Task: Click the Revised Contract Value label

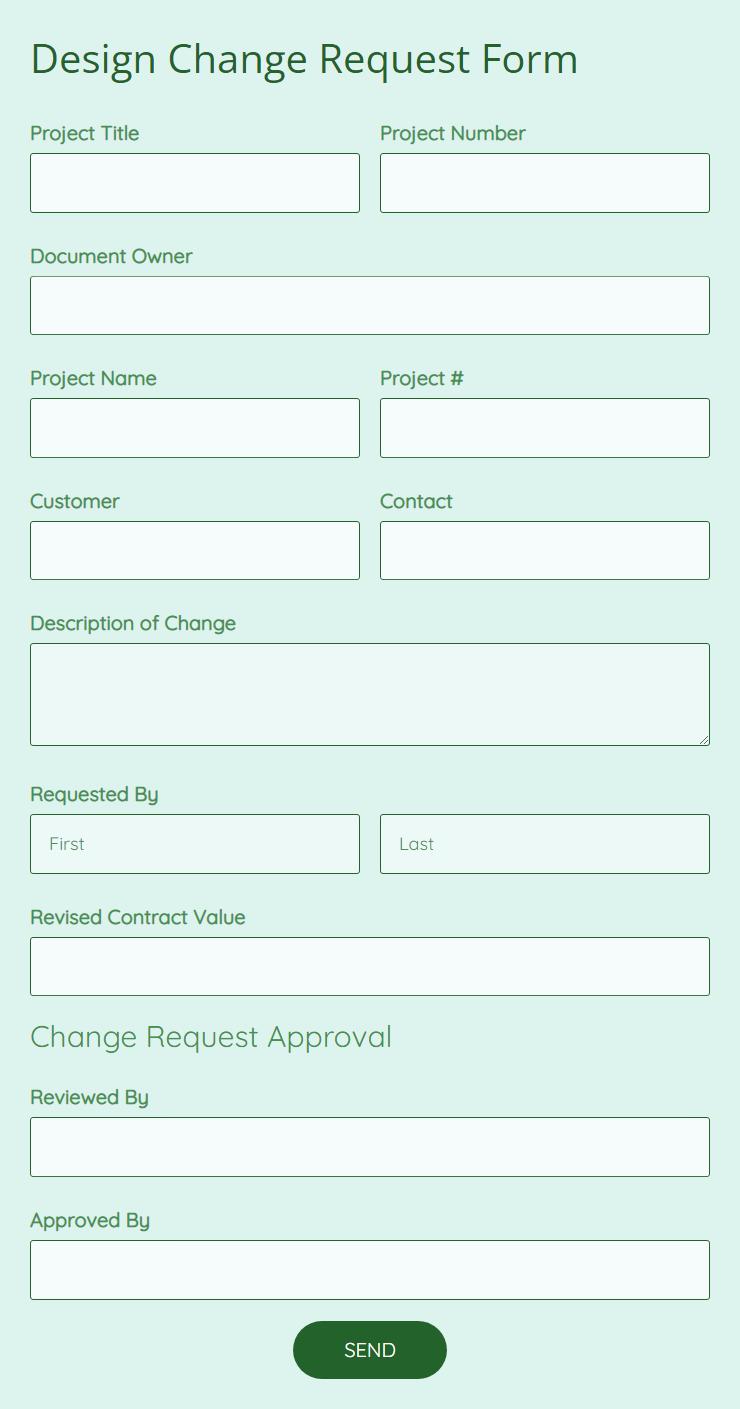Action: pos(138,917)
